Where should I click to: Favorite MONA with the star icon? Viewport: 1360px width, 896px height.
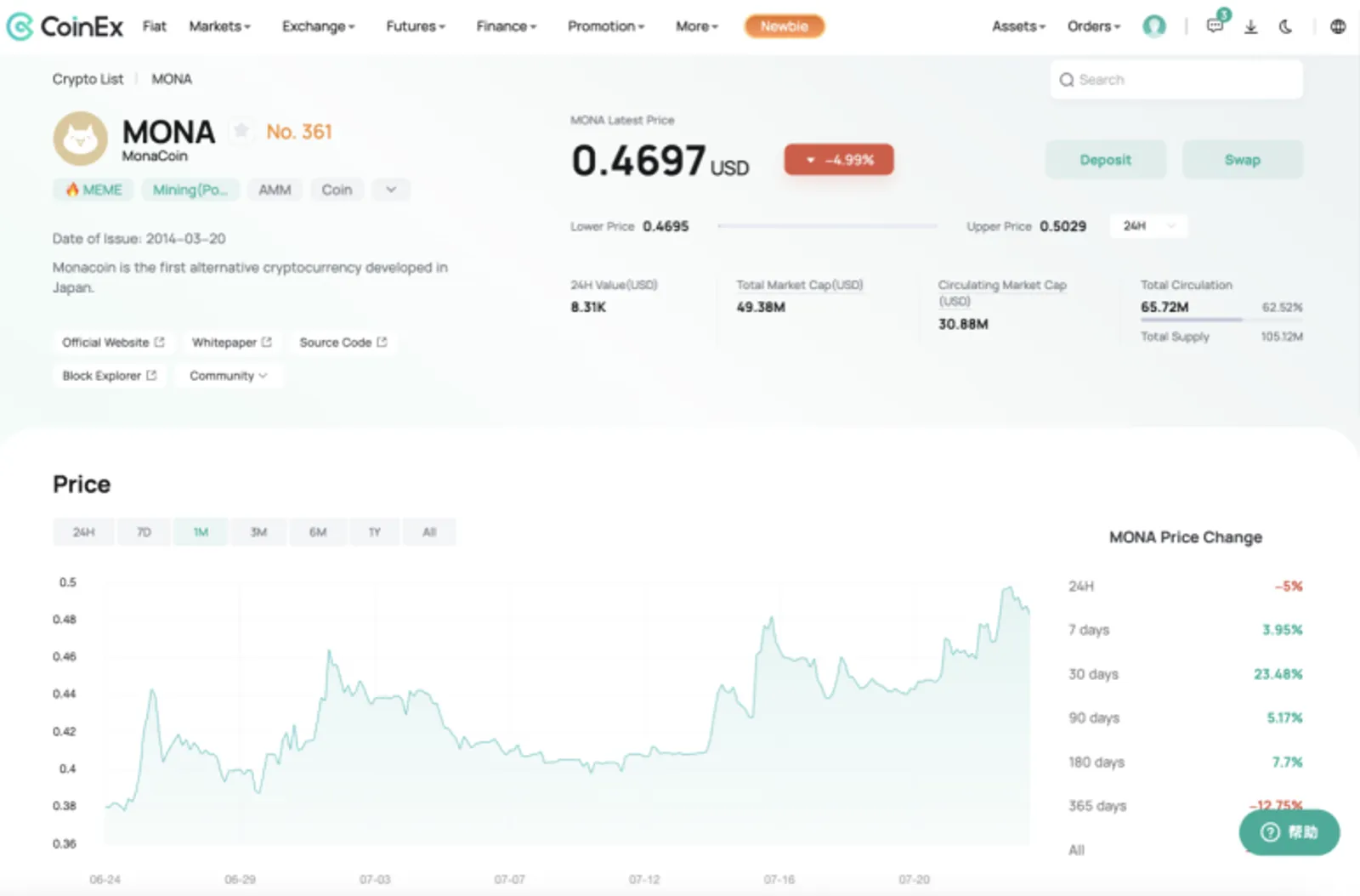tap(241, 130)
